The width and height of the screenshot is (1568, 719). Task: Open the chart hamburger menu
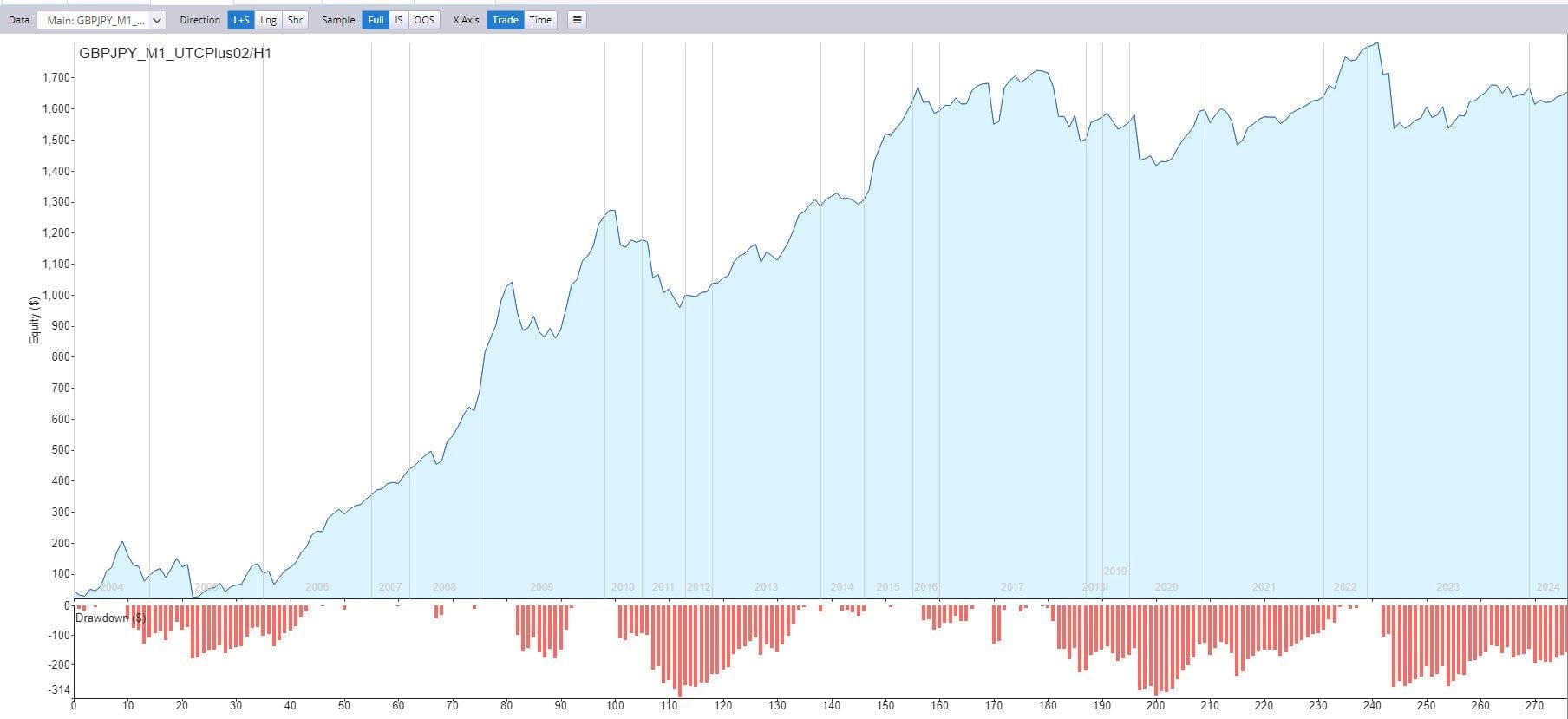point(577,20)
